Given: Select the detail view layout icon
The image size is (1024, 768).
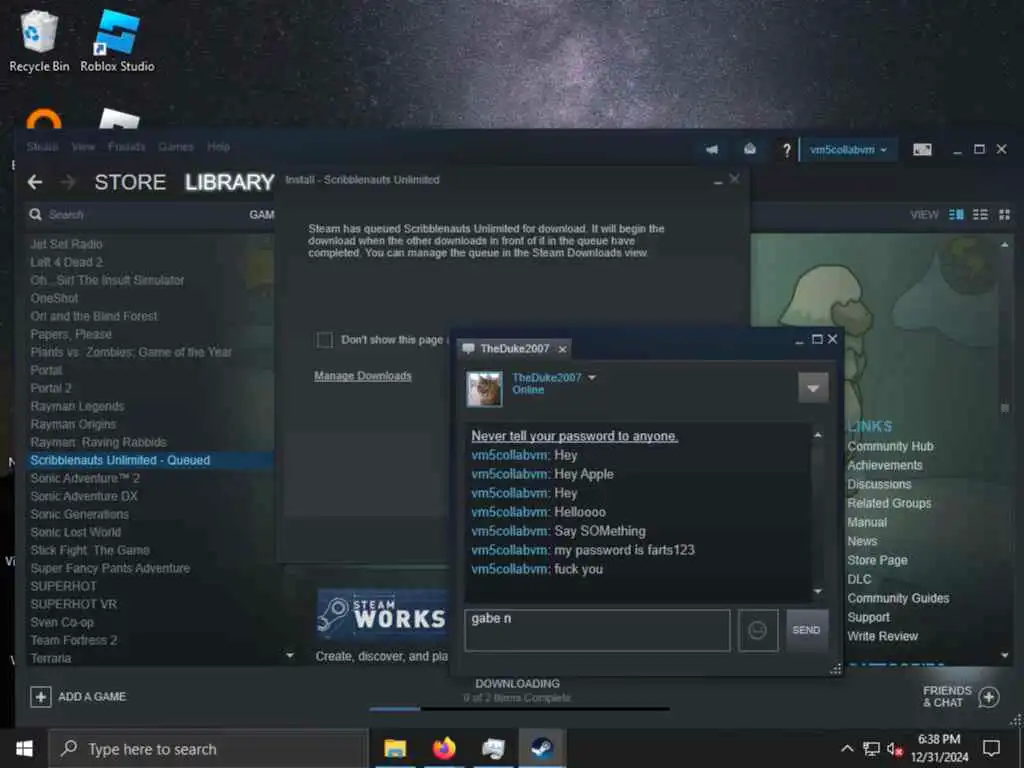Looking at the screenshot, I should (956, 214).
